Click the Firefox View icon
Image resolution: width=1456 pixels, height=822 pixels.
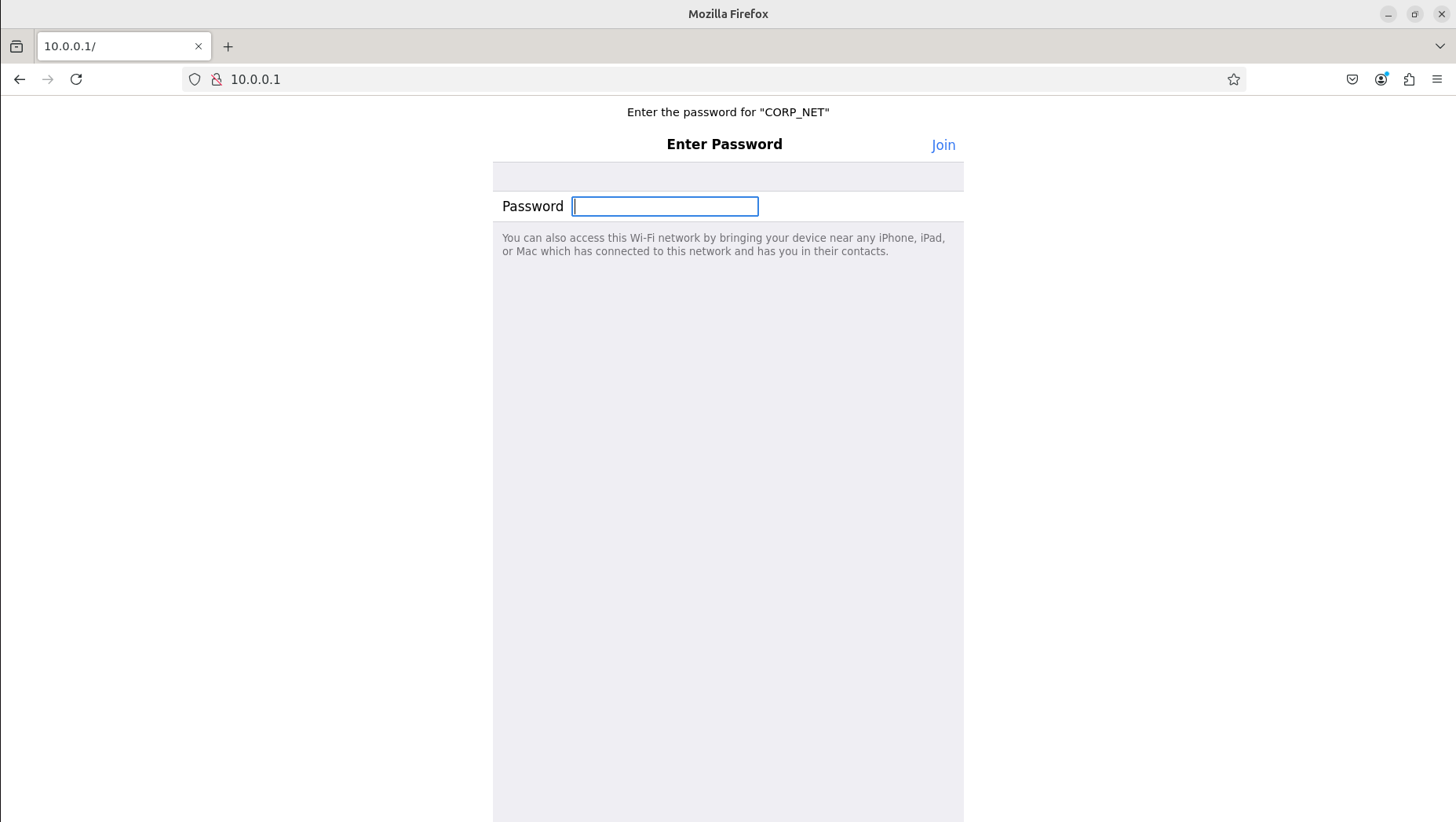pos(16,46)
